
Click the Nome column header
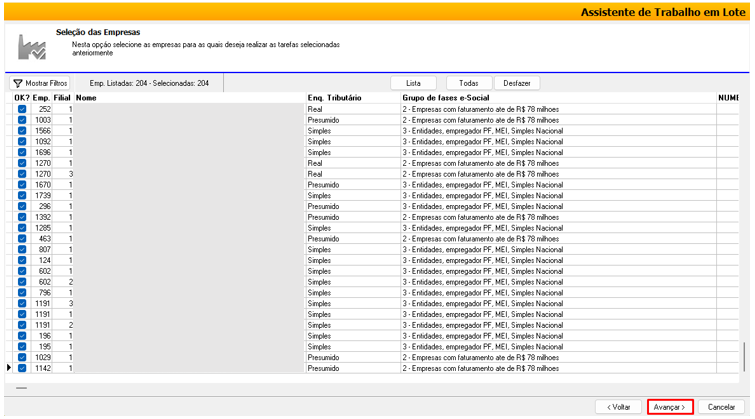coord(86,98)
